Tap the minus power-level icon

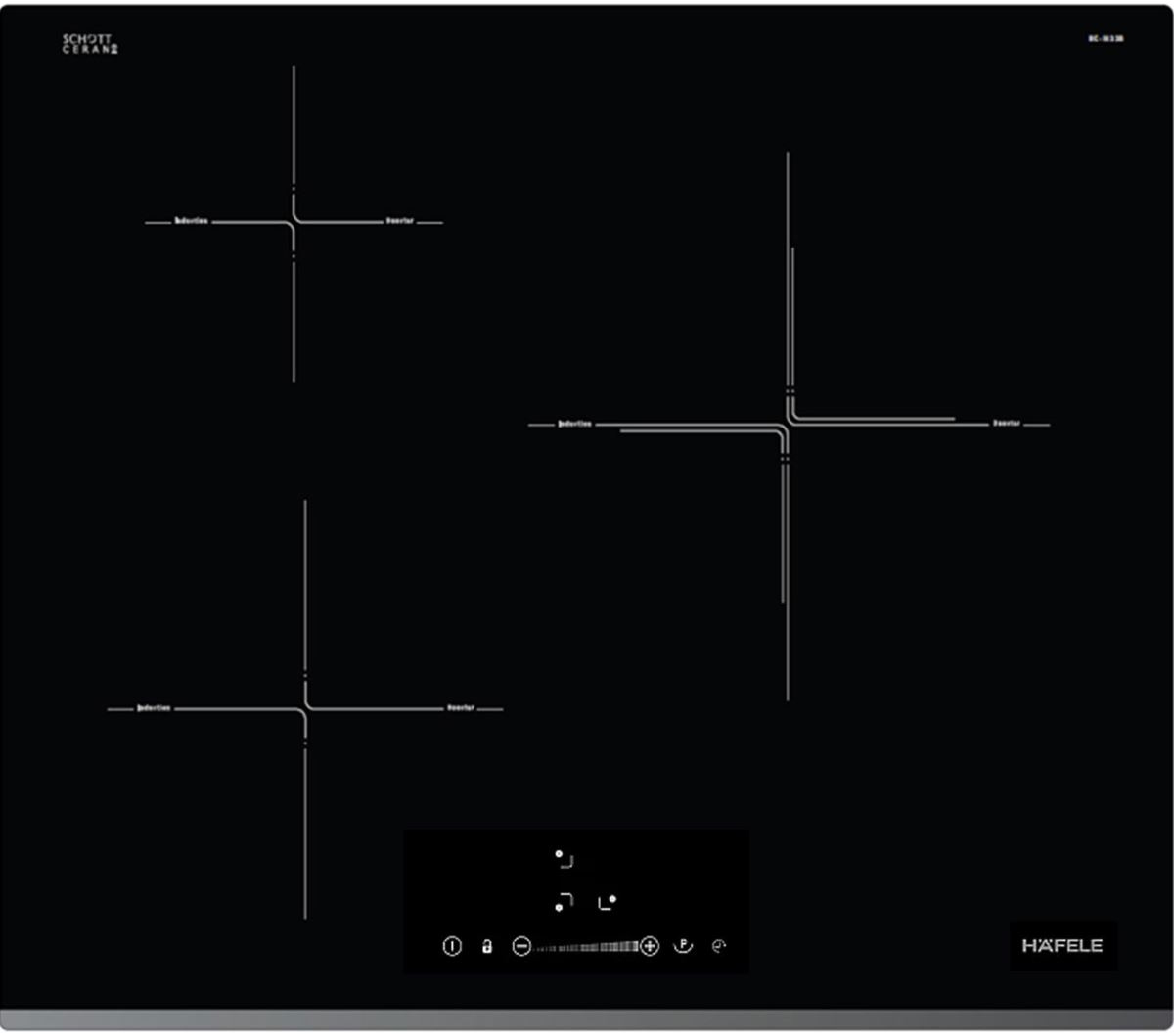tap(521, 947)
